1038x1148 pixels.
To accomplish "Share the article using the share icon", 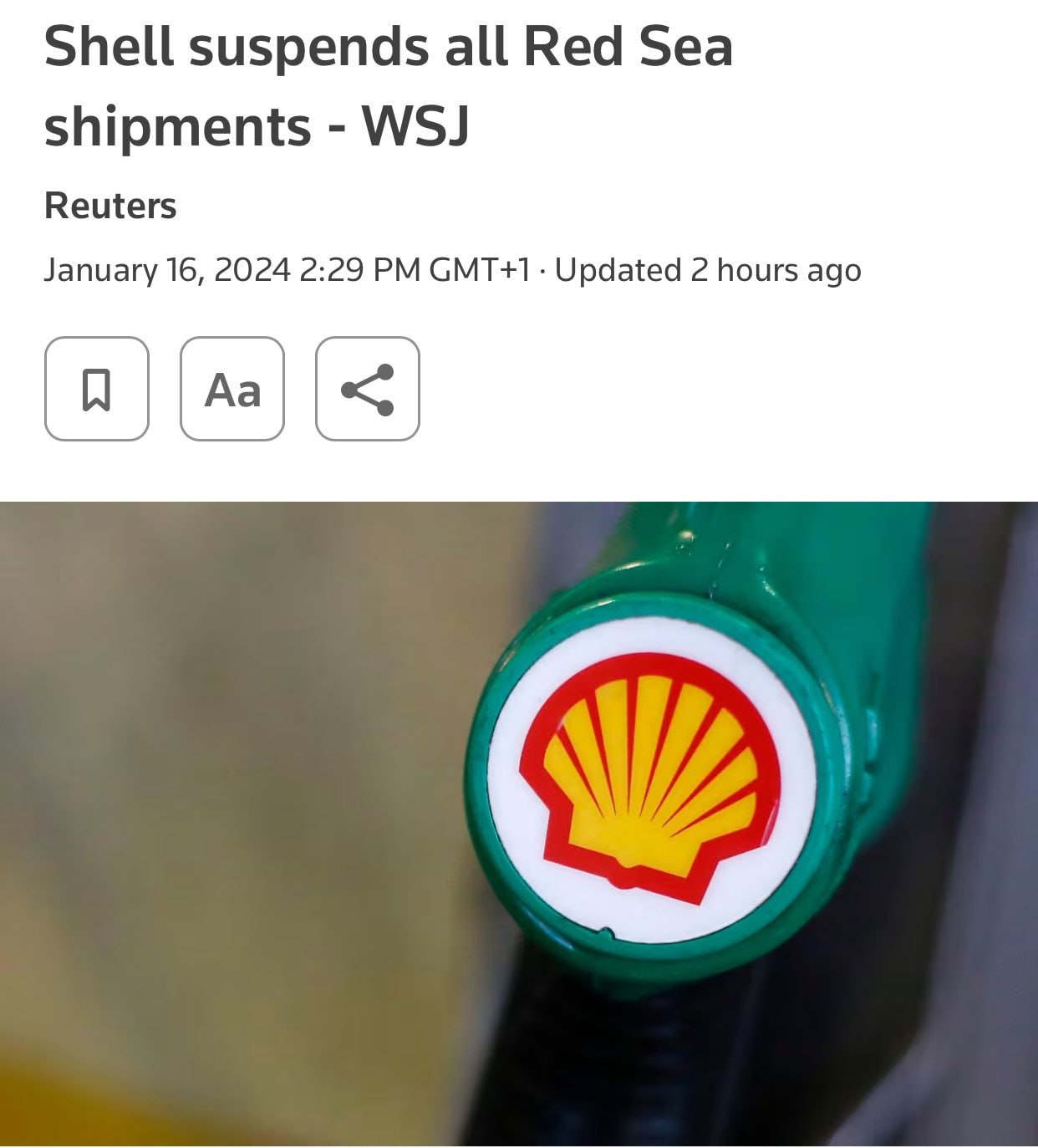I will (x=368, y=389).
